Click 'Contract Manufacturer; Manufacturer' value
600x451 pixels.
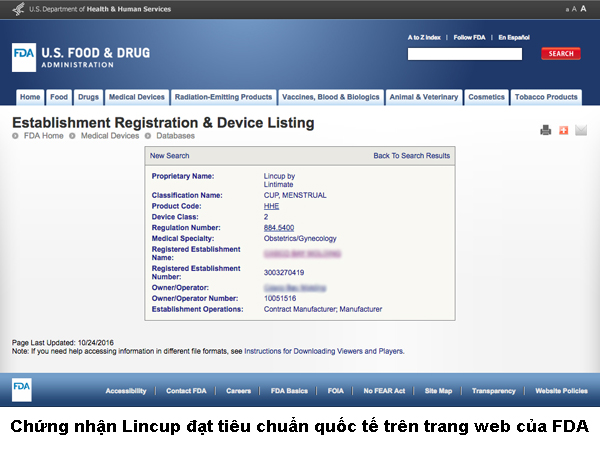(x=323, y=309)
